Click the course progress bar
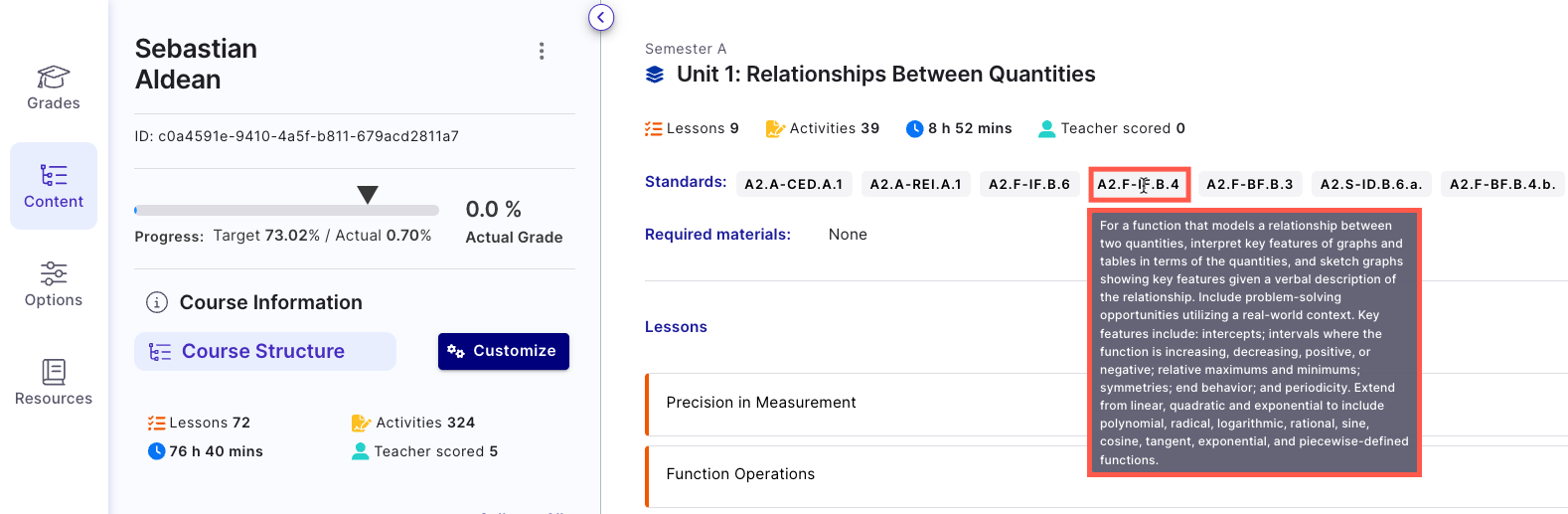 click(286, 210)
